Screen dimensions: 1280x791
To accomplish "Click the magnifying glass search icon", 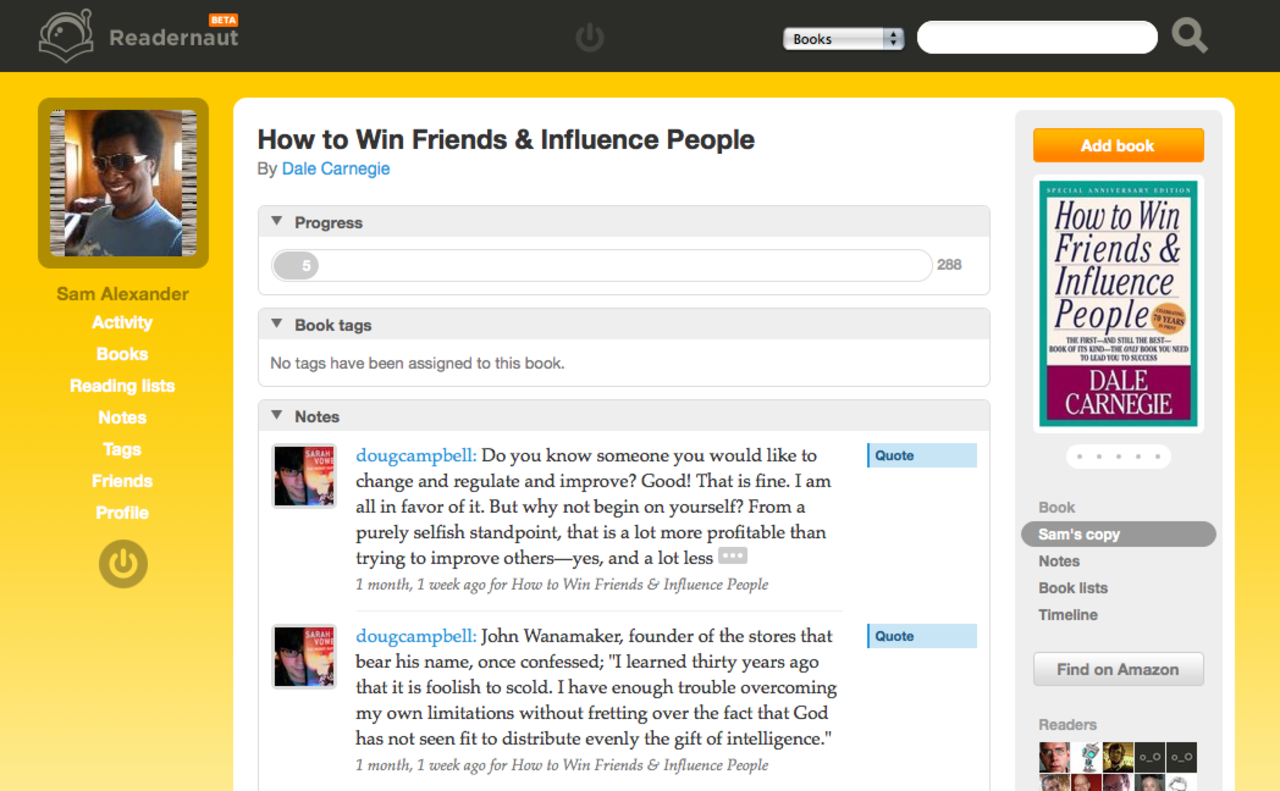I will [x=1189, y=36].
